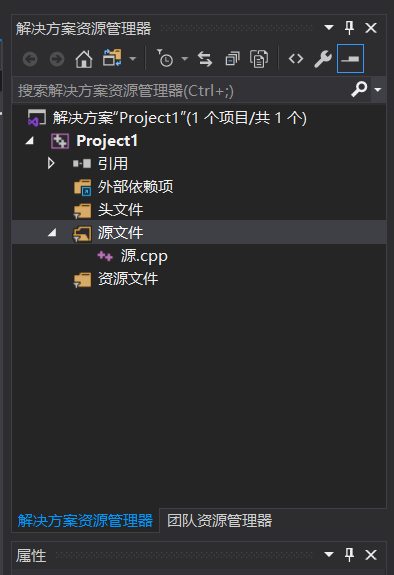Screen dimensions: 394x575
Task: Click the view code angle brackets icon
Action: 296,59
